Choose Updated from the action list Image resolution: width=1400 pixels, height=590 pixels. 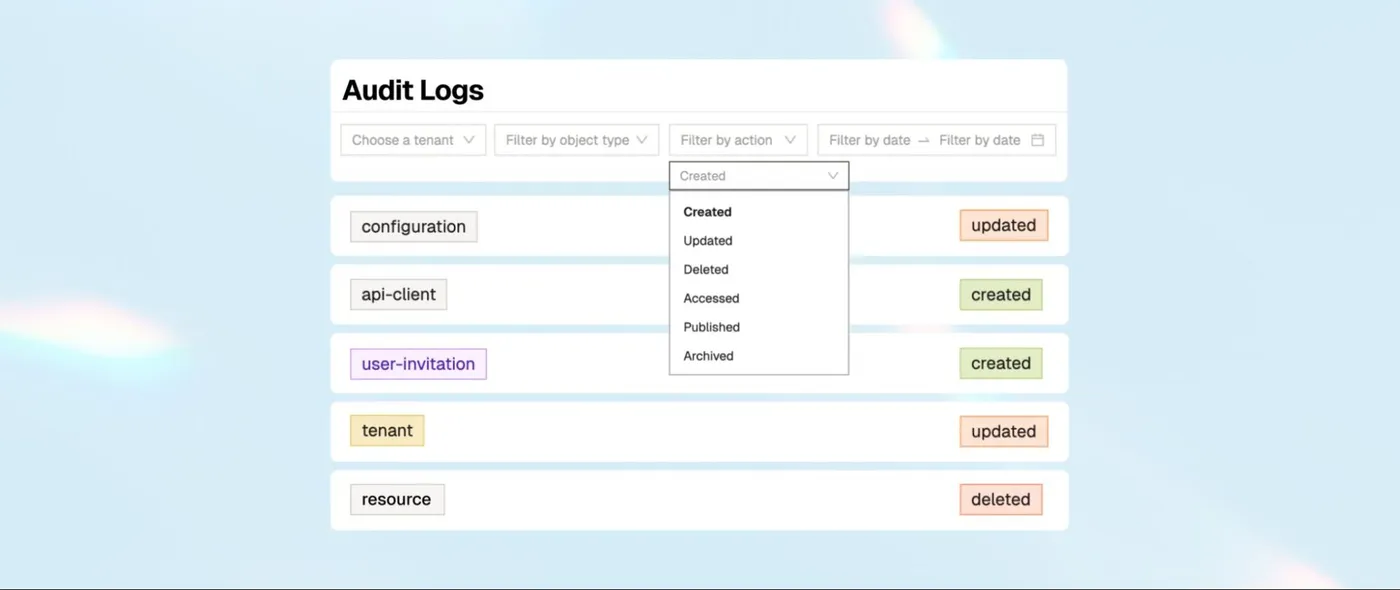(x=708, y=241)
